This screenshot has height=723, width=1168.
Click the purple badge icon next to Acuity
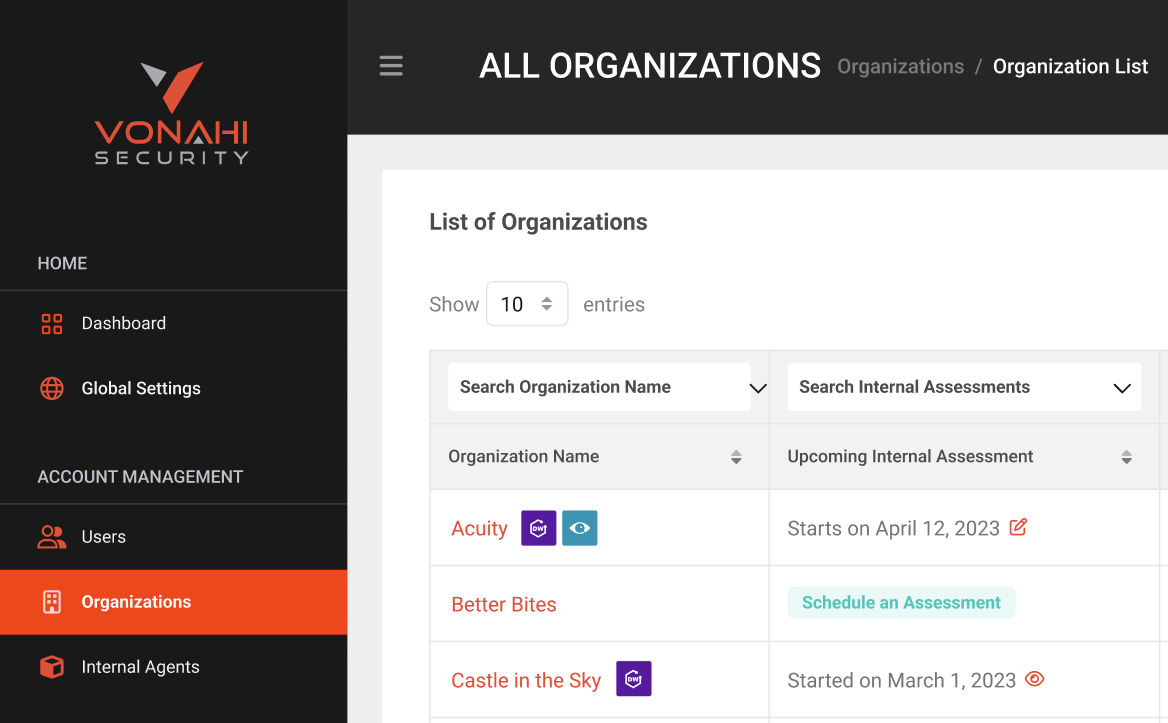(x=538, y=528)
